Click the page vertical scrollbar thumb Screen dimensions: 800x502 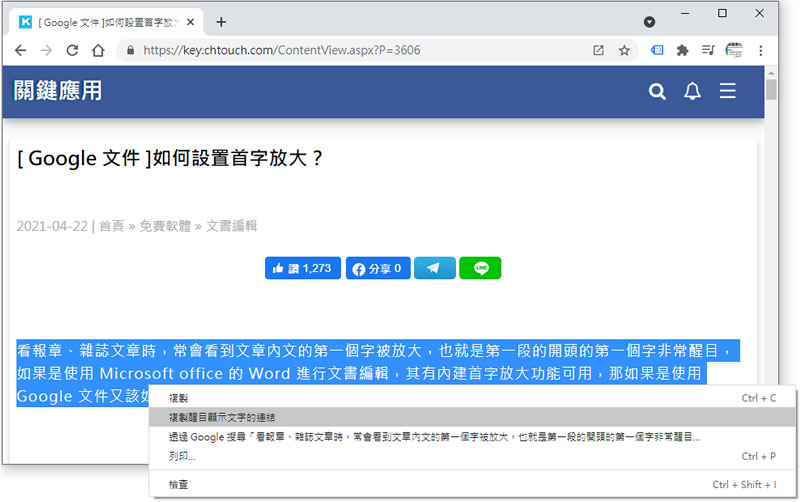coord(771,89)
